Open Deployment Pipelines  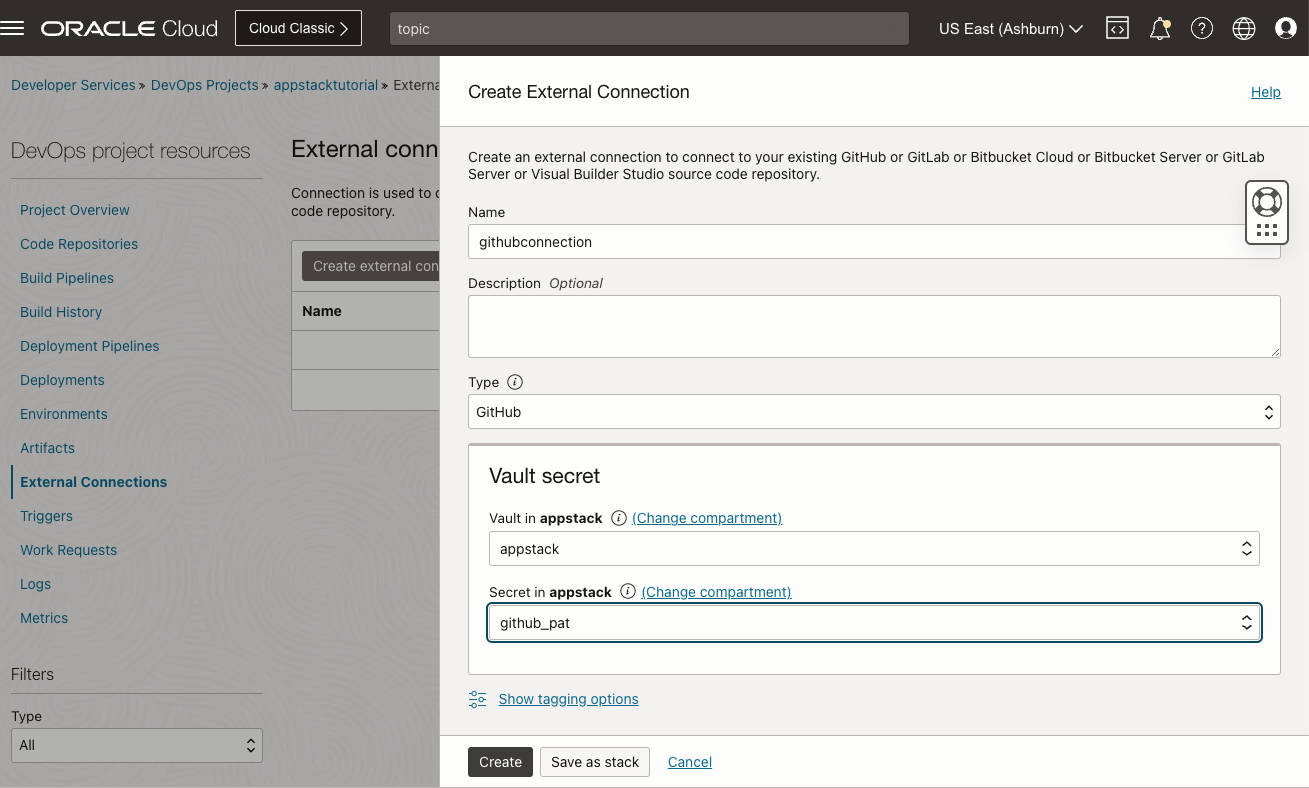point(90,346)
